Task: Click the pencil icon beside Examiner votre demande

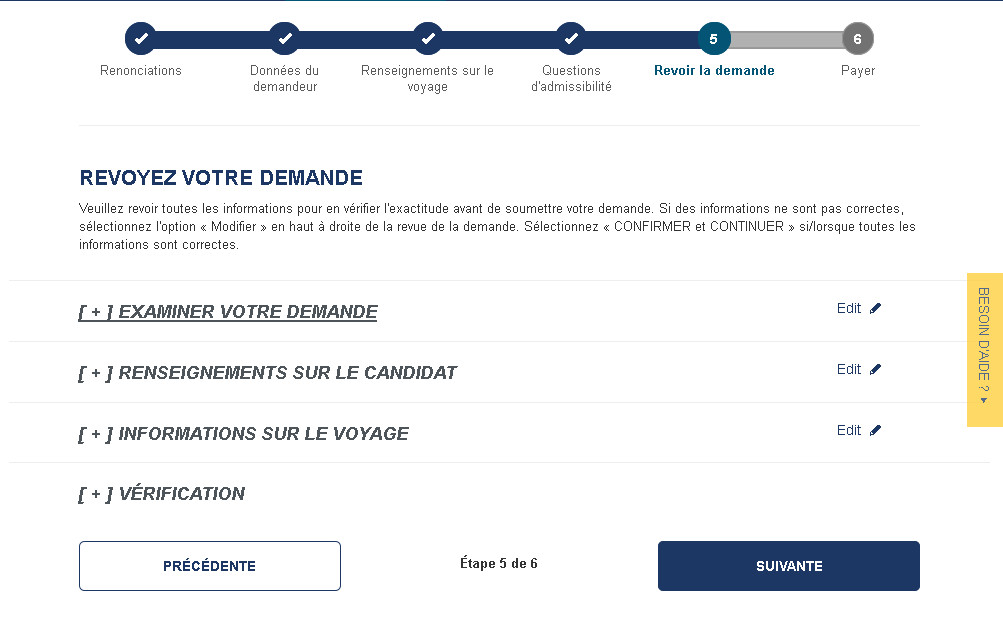Action: coord(877,308)
